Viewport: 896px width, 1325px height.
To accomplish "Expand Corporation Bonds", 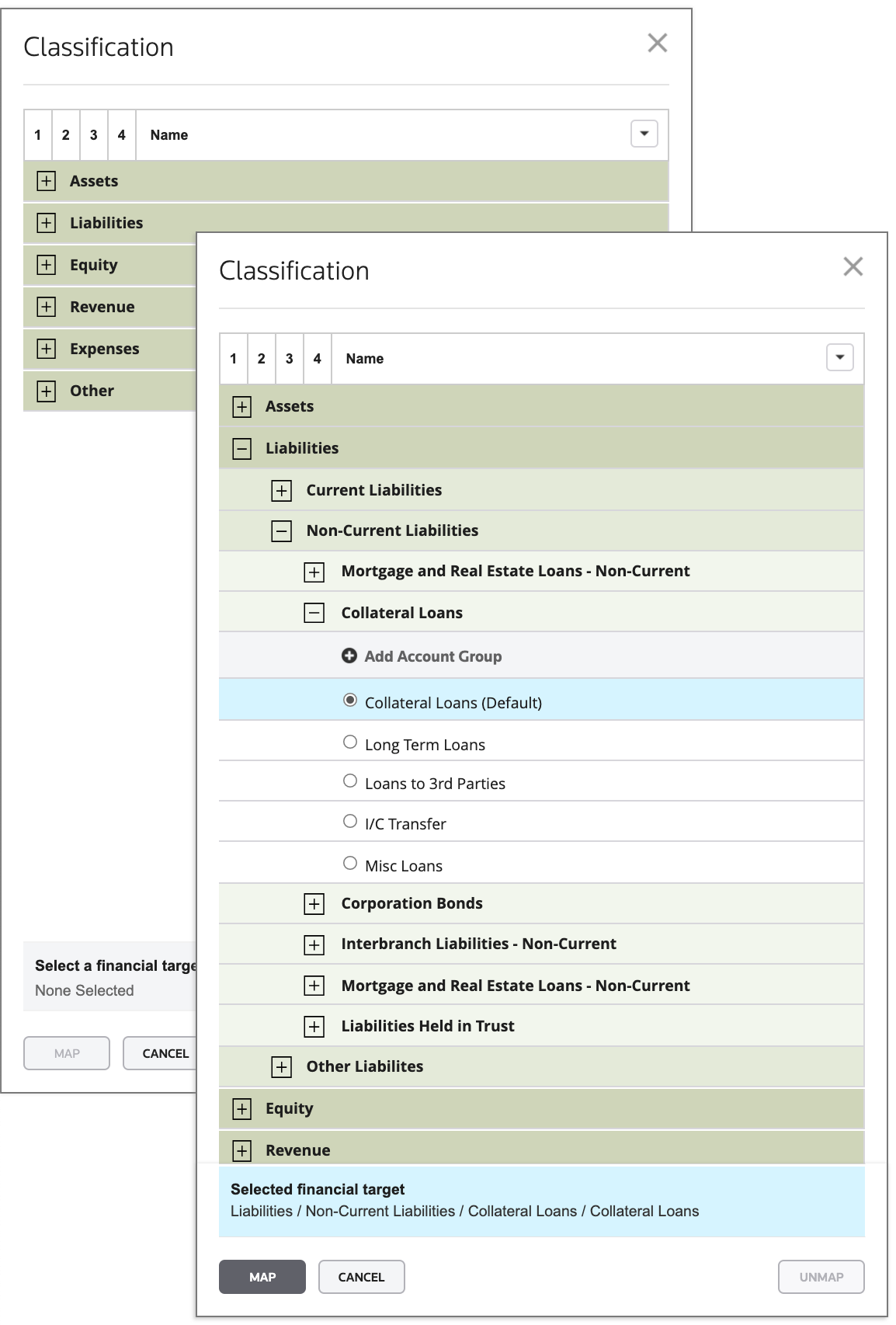I will pyautogui.click(x=314, y=903).
